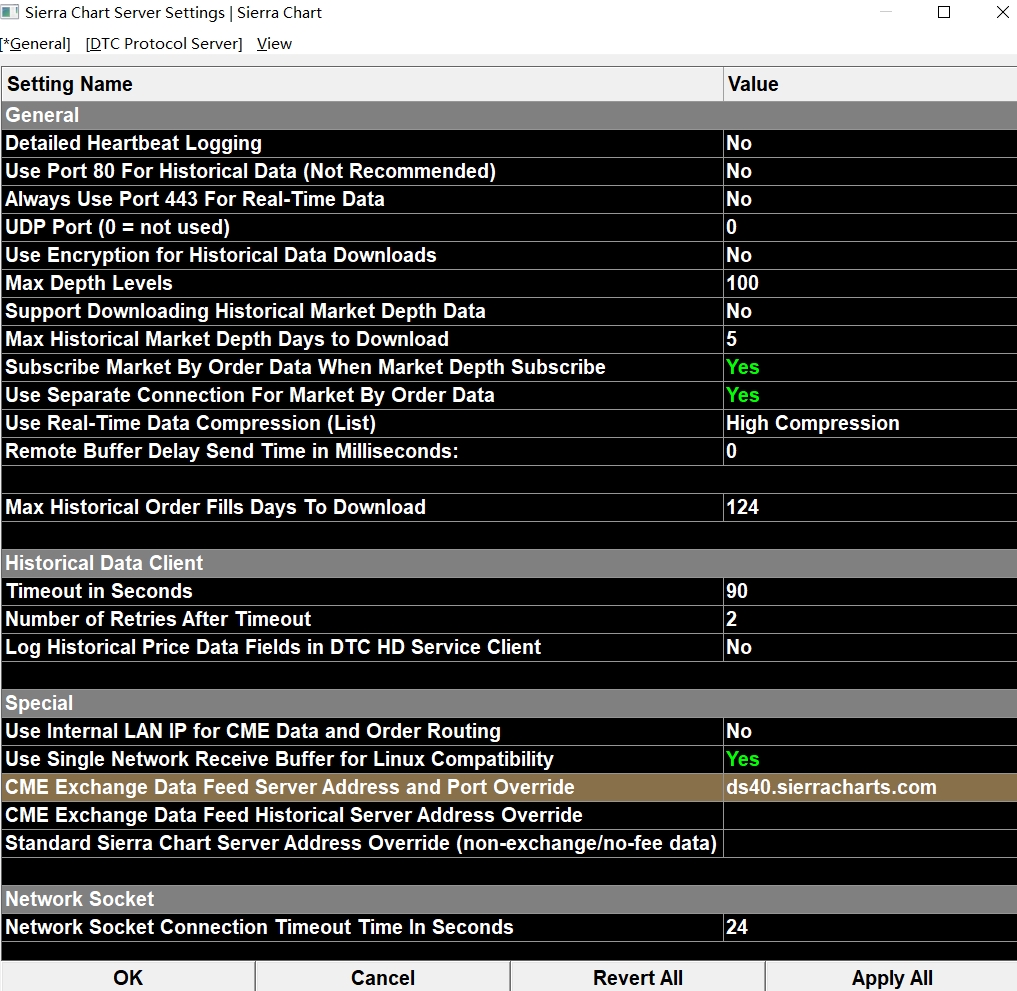This screenshot has width=1017, height=991.
Task: Open the General menu
Action: (36, 43)
